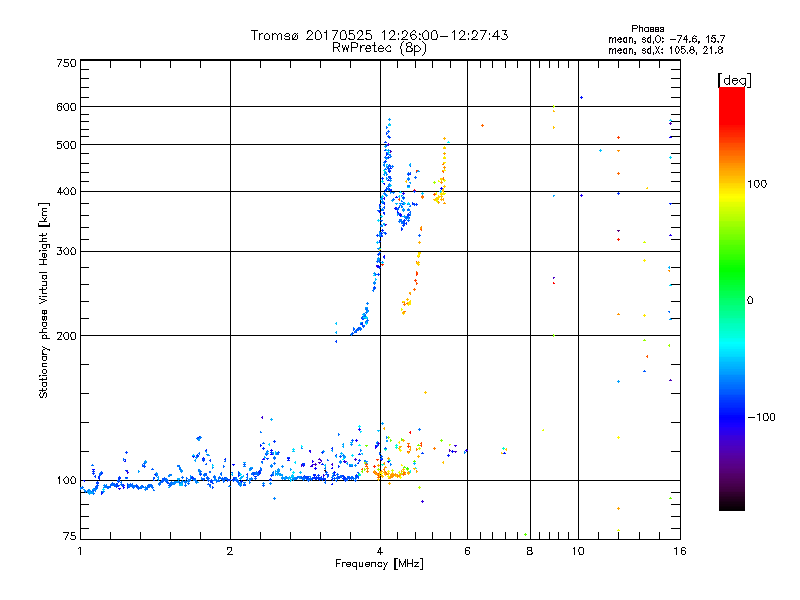Click the colorbar '-100' tick label

tap(761, 417)
